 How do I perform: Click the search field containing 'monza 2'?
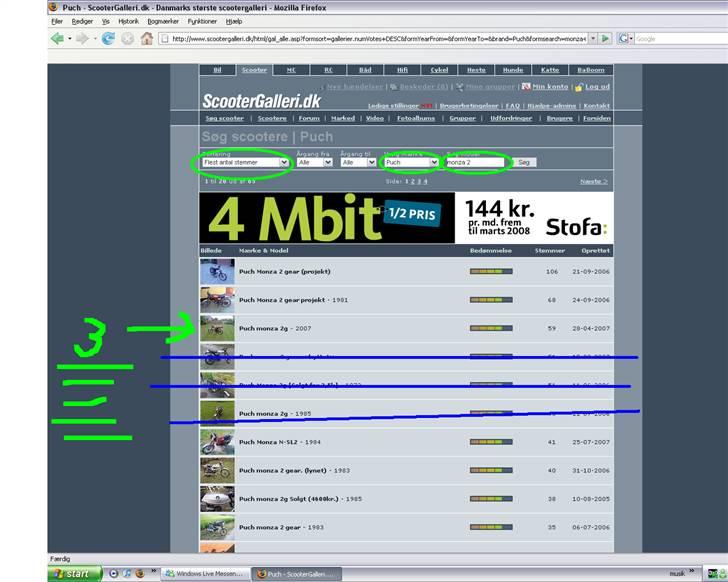coord(474,162)
